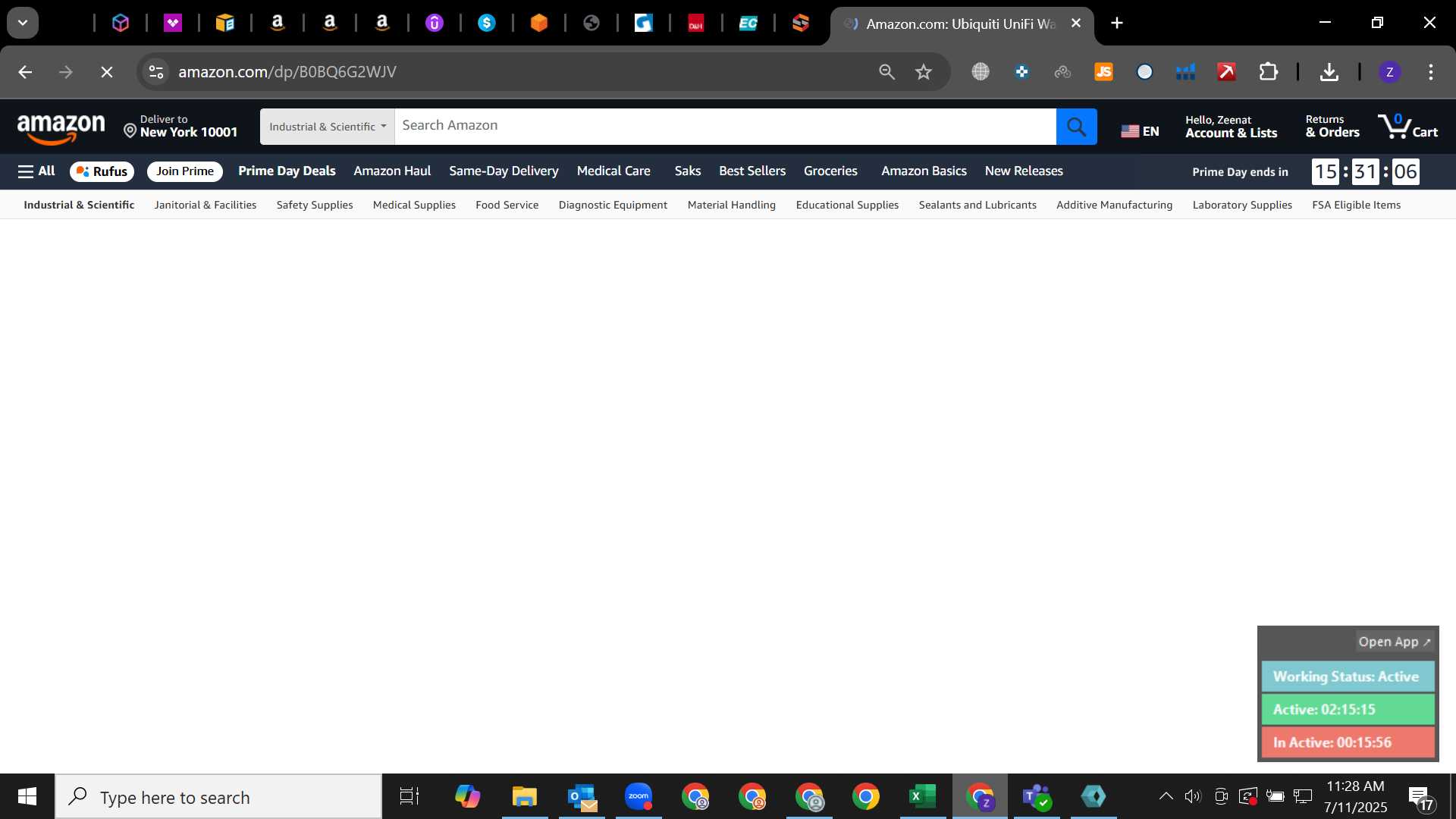Click the Join Prime button

coord(185,171)
